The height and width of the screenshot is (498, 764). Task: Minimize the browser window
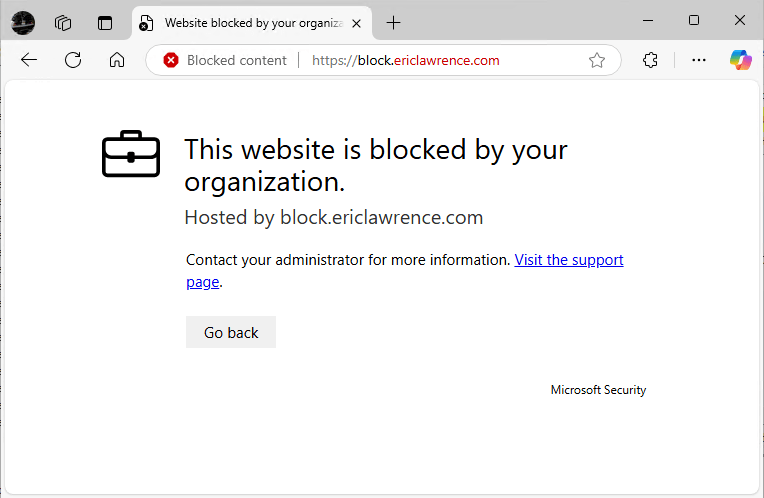[x=648, y=20]
